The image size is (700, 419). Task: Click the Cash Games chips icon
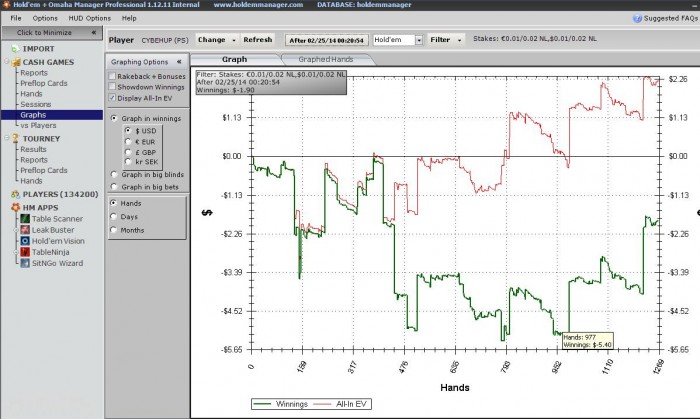(x=16, y=62)
